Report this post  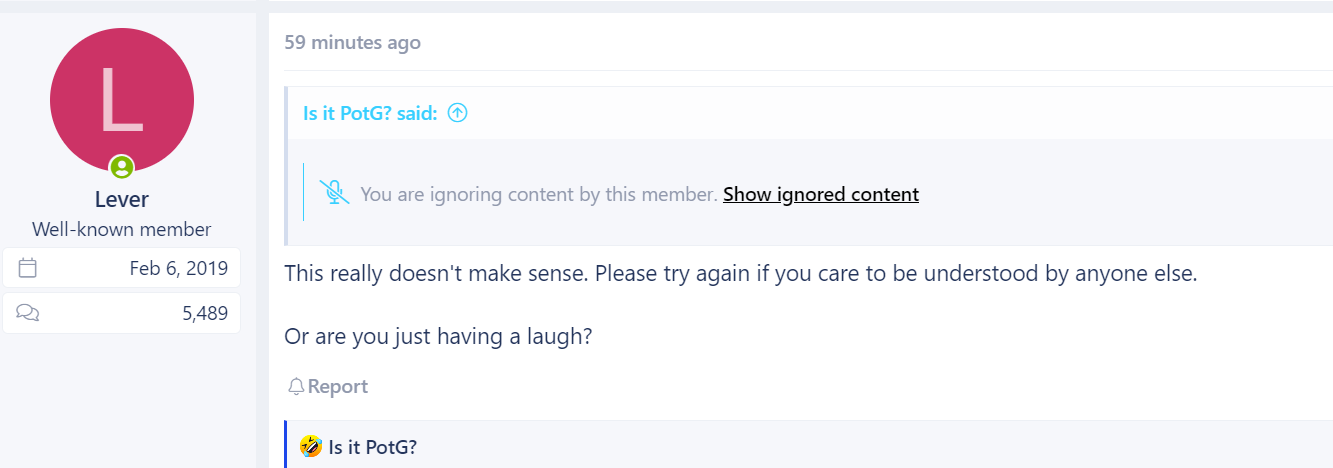(328, 386)
